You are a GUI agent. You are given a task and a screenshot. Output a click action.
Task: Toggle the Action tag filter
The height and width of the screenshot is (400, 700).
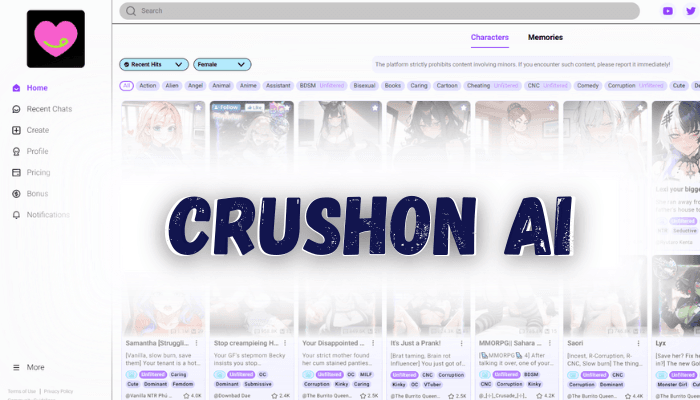pyautogui.click(x=148, y=86)
